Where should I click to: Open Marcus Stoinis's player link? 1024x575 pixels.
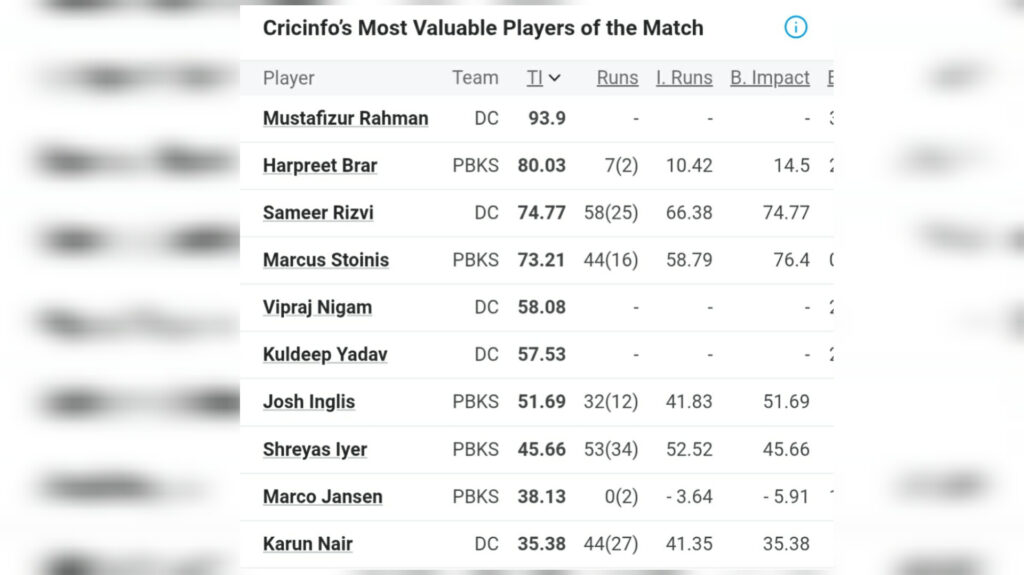point(326,259)
